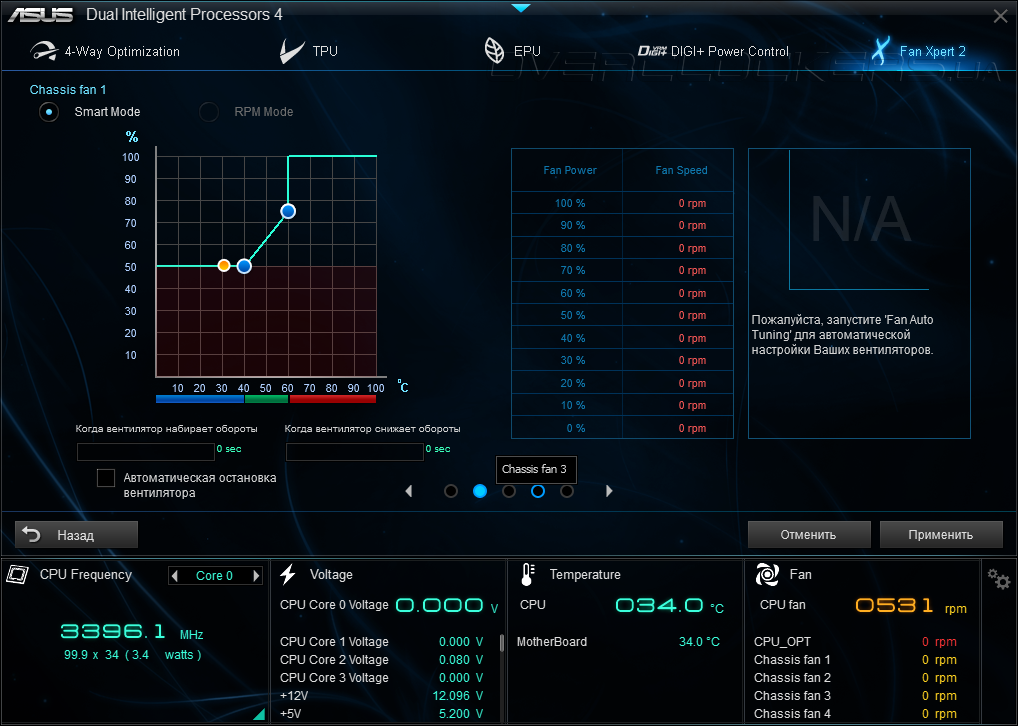1018x726 pixels.
Task: Select the third fan page dot
Action: [509, 491]
